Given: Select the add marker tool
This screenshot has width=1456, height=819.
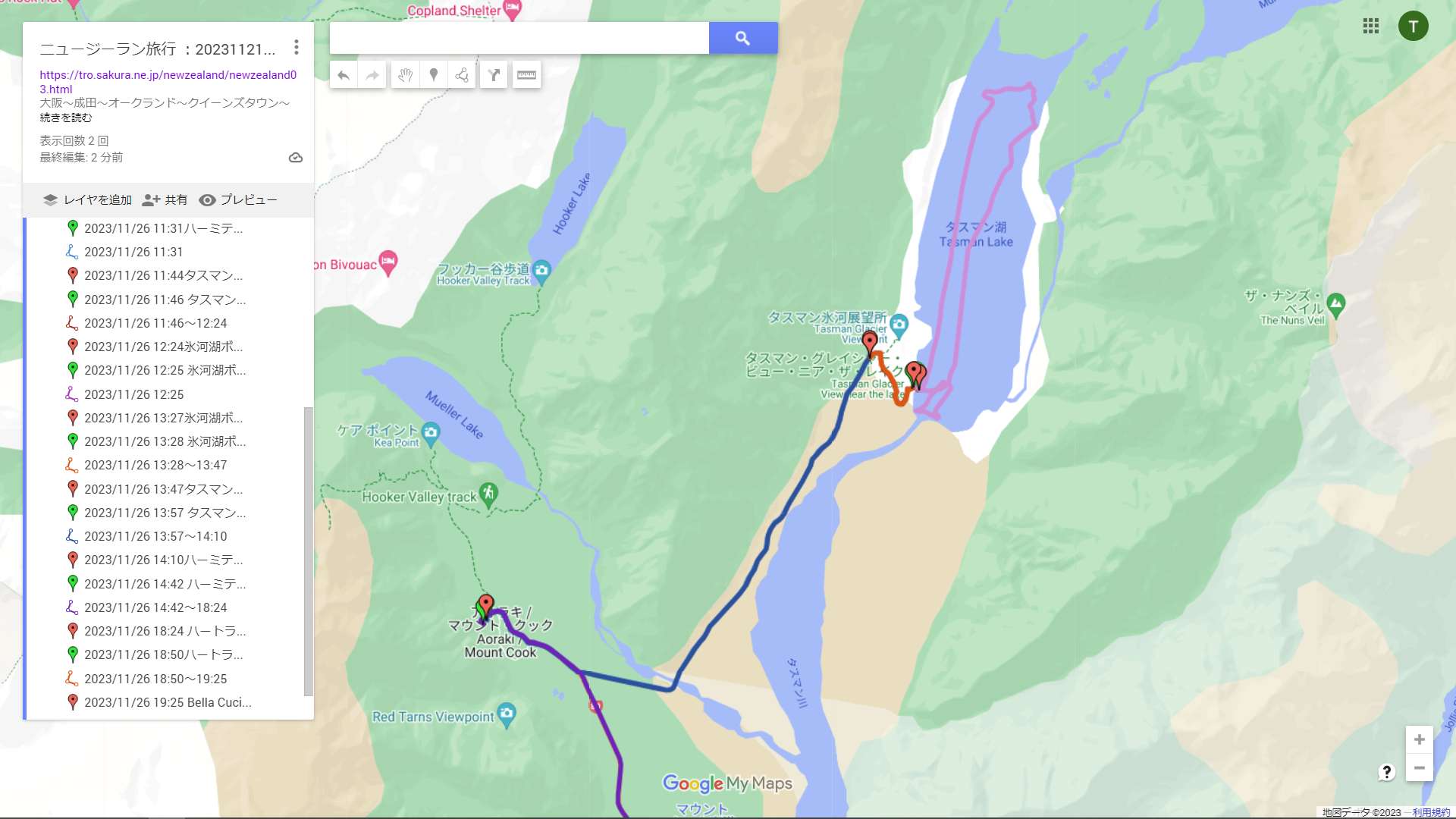Looking at the screenshot, I should (x=434, y=75).
